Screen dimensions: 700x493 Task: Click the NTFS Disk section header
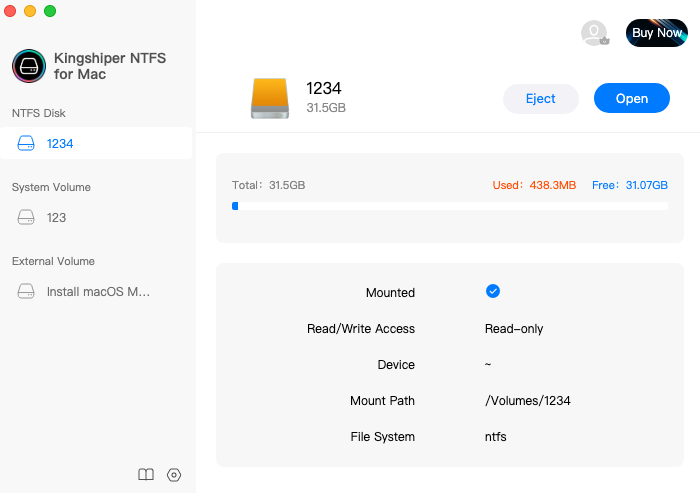tap(39, 113)
